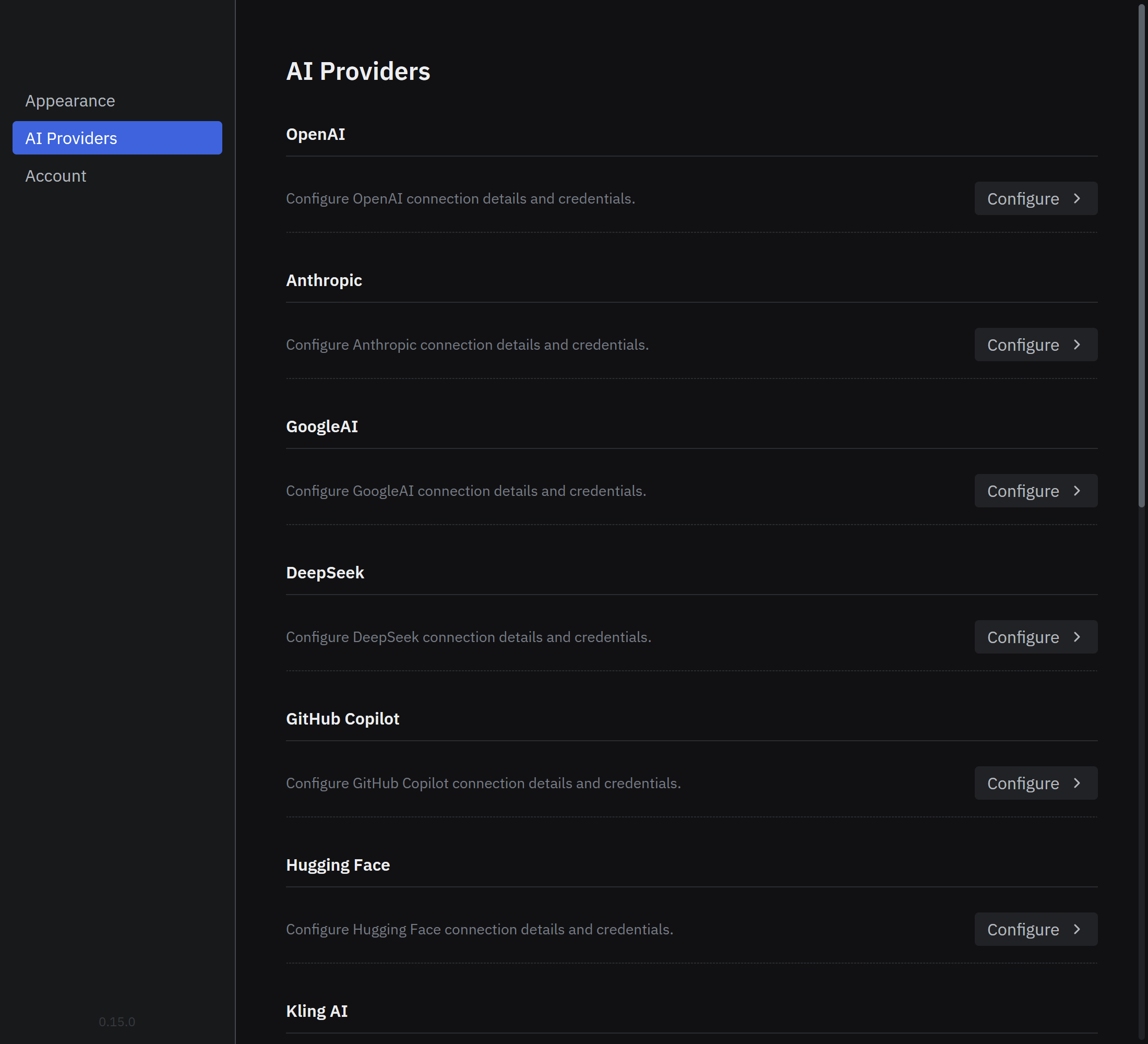This screenshot has height=1044, width=1148.
Task: Click 'Configure DeepSeek connection details' description
Action: pyautogui.click(x=468, y=637)
